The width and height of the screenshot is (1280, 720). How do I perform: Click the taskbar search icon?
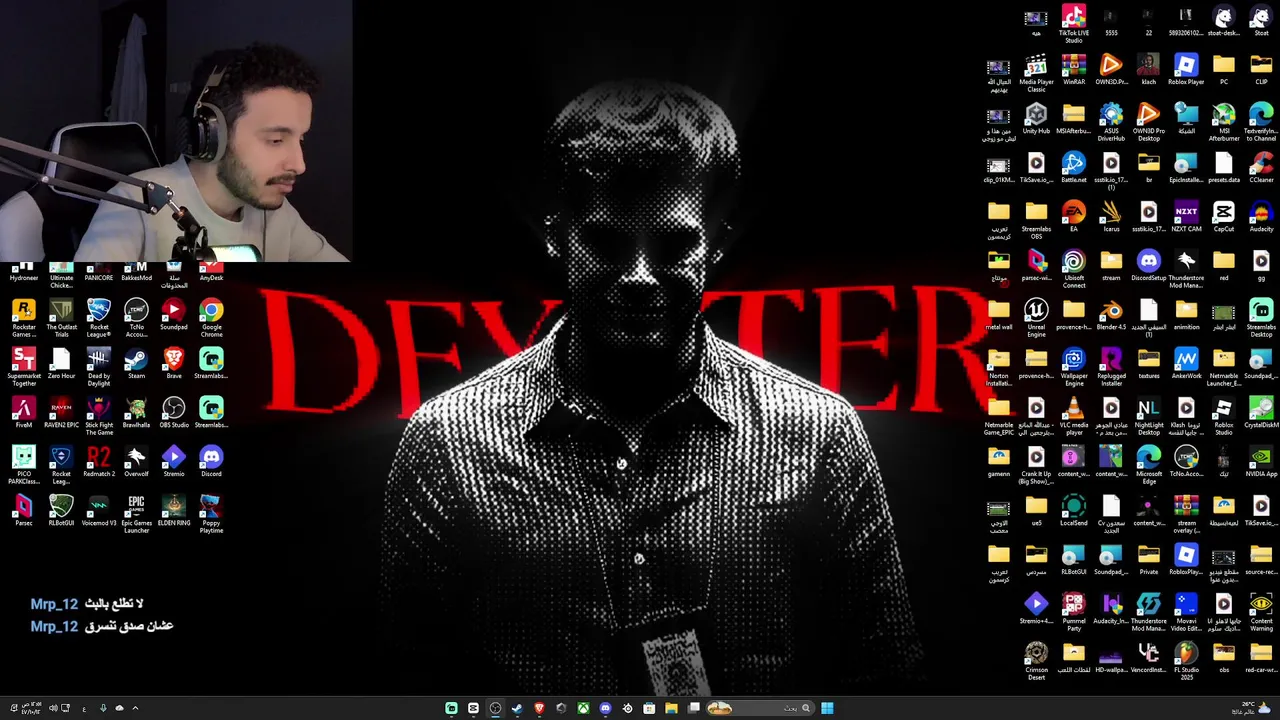point(806,708)
